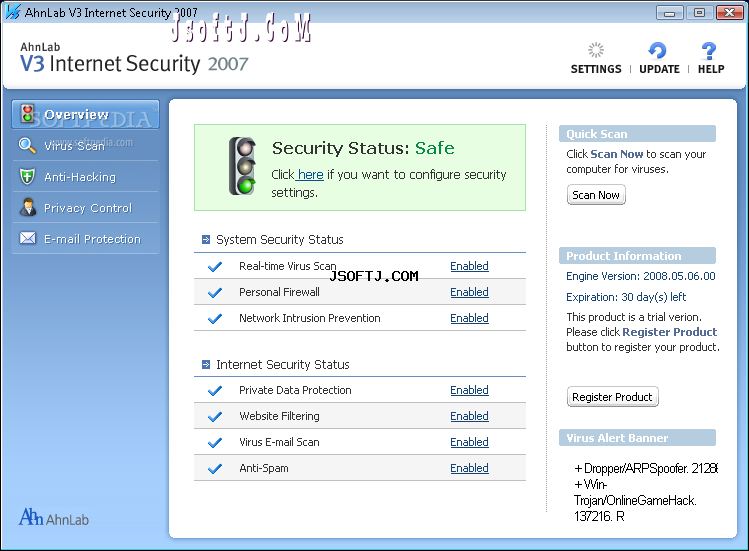This screenshot has height=551, width=749.
Task: Click the HELP label
Action: tap(711, 69)
